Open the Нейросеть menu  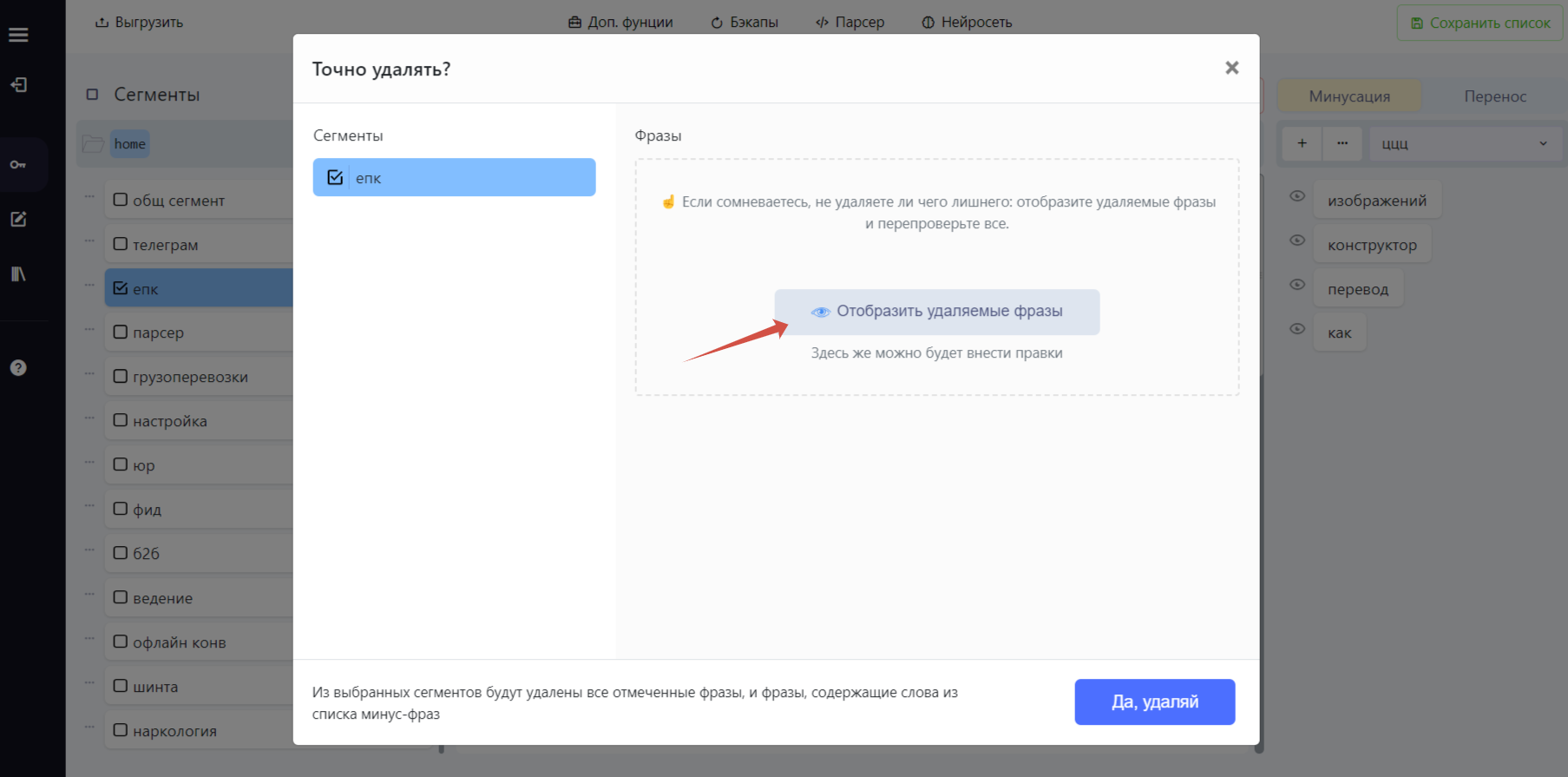967,23
